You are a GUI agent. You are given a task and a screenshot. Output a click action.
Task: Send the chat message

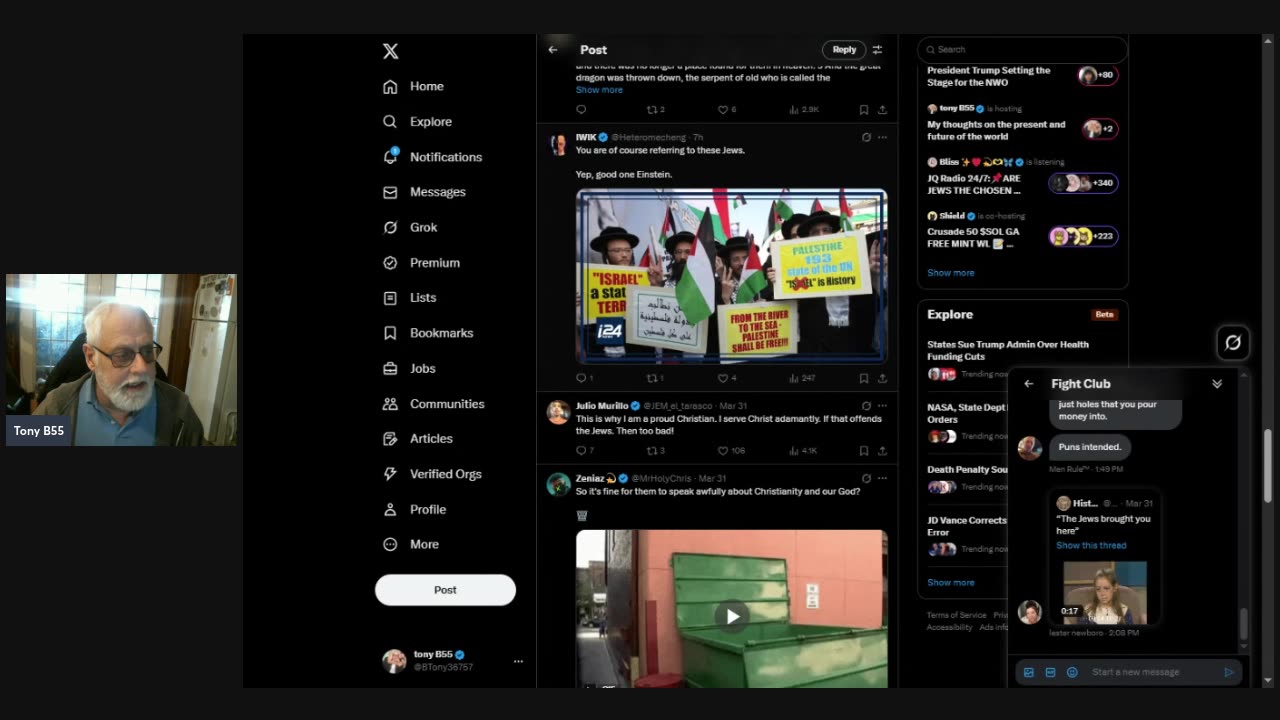pos(1229,672)
